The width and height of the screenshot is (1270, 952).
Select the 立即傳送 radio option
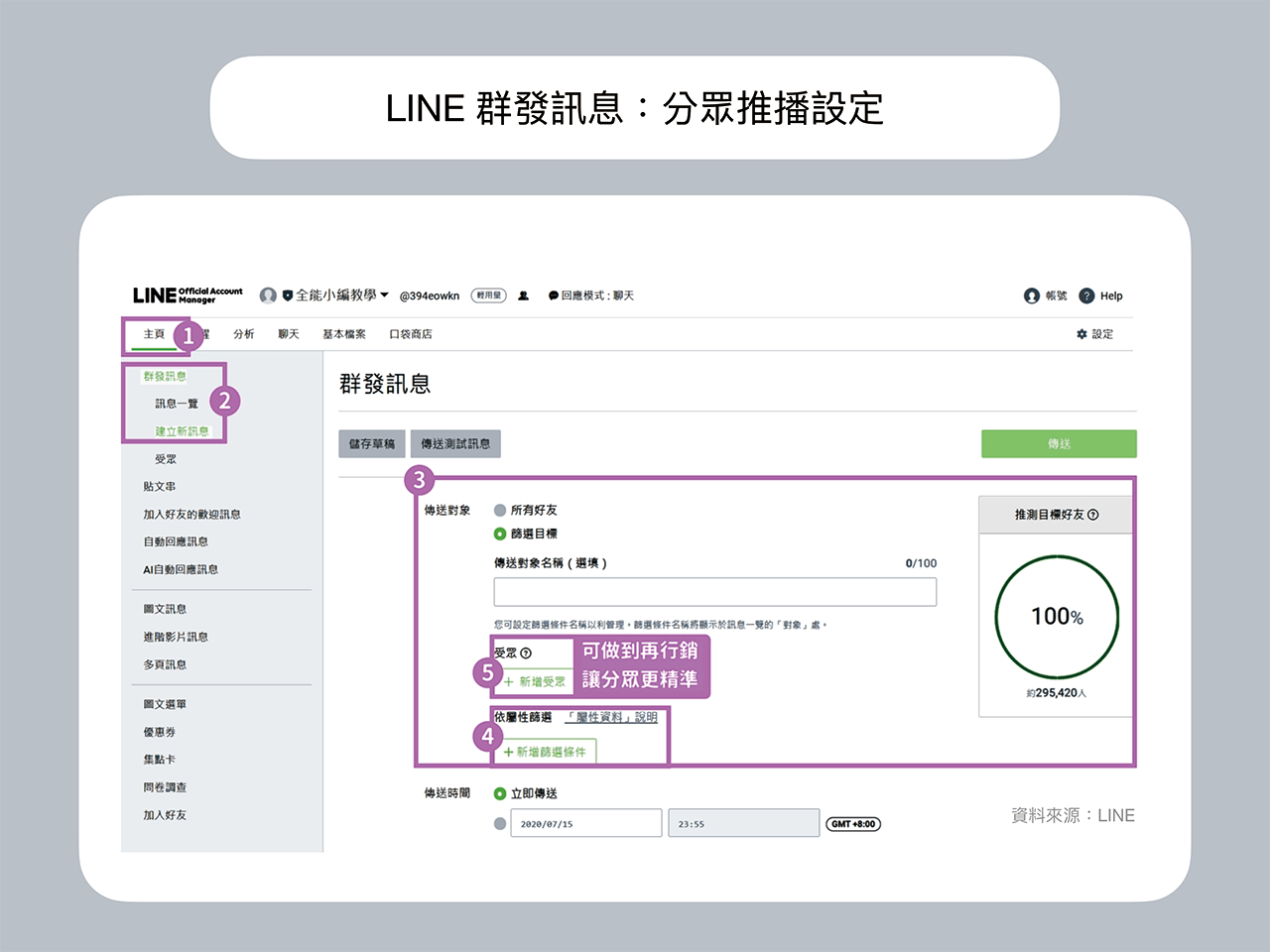click(500, 793)
